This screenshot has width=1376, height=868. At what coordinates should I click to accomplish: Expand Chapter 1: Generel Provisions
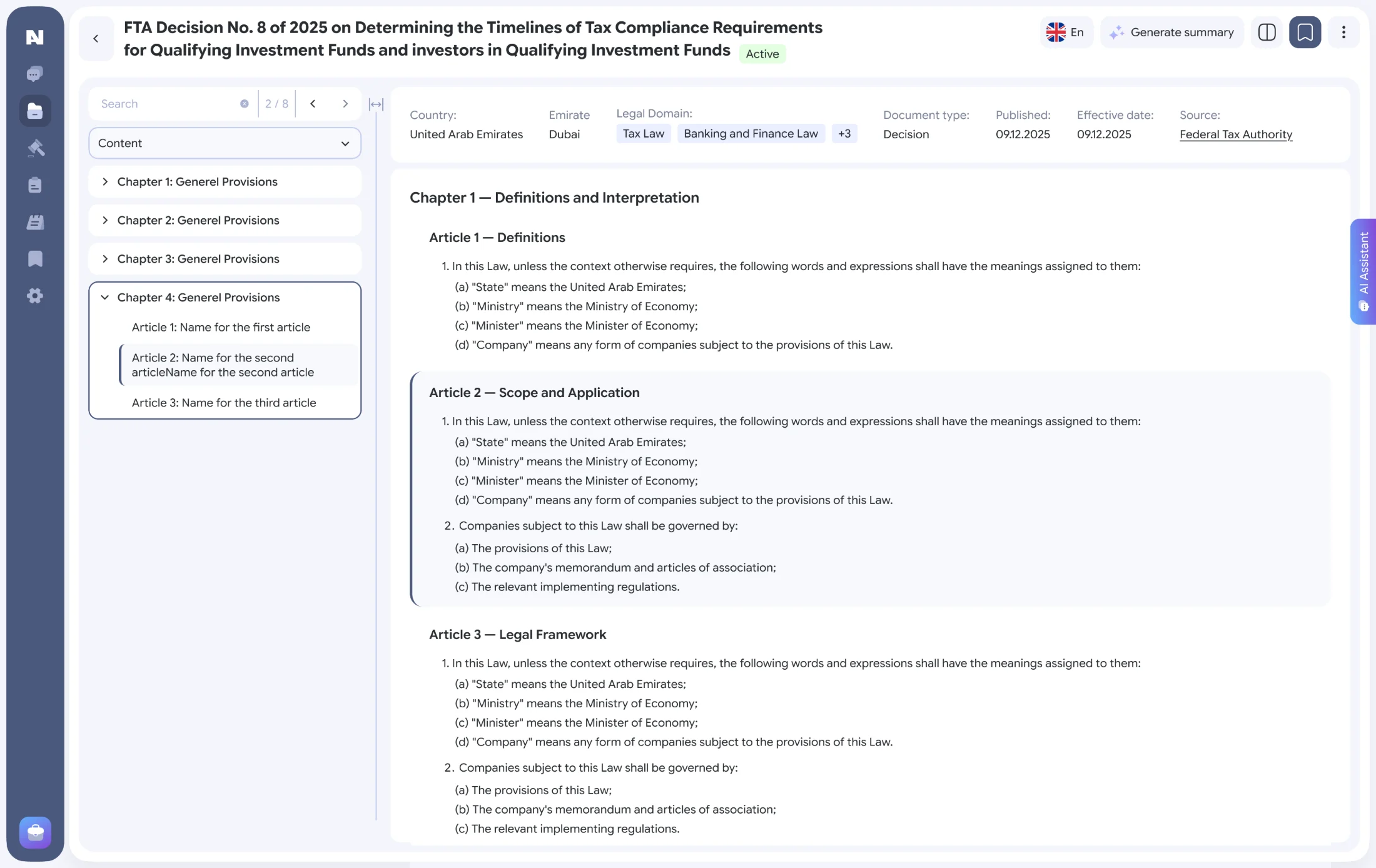click(x=225, y=182)
